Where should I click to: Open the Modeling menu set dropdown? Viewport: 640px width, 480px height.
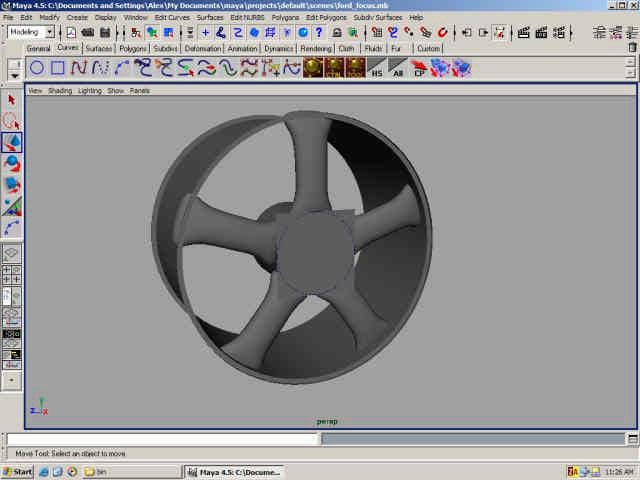click(31, 32)
